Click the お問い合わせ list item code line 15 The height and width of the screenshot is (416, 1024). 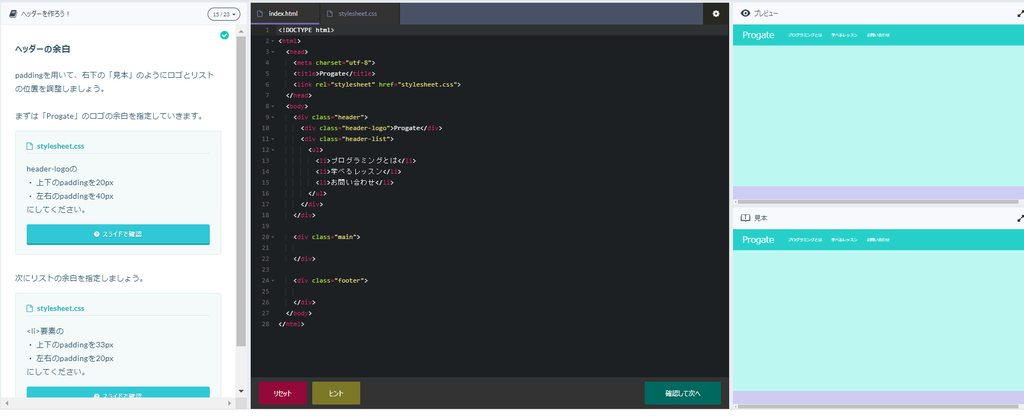point(355,182)
